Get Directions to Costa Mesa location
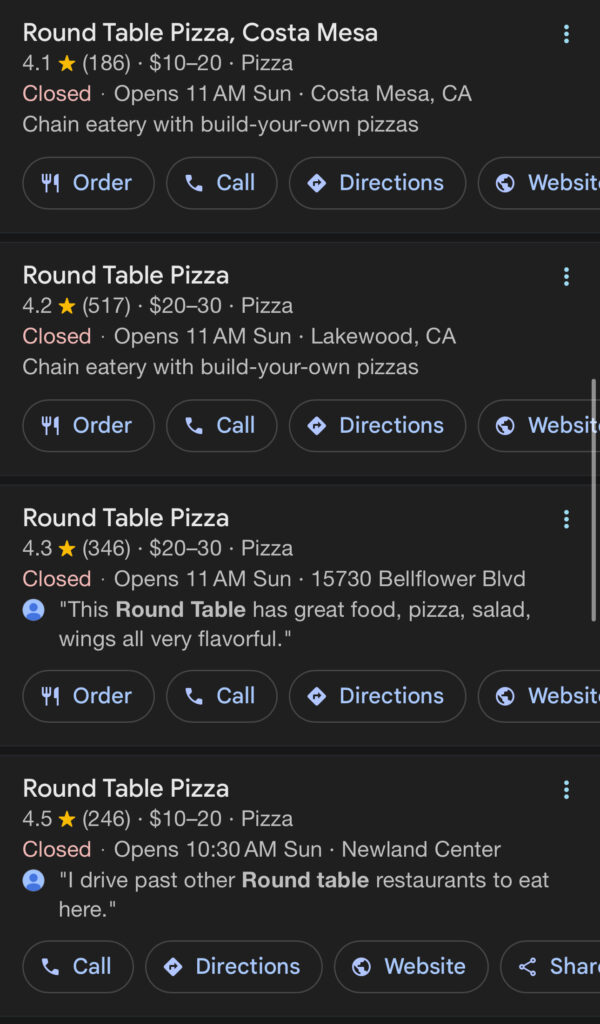 pyautogui.click(x=377, y=183)
